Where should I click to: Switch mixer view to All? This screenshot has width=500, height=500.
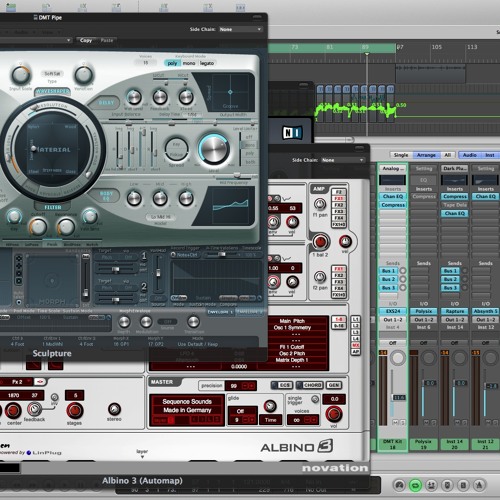click(447, 155)
